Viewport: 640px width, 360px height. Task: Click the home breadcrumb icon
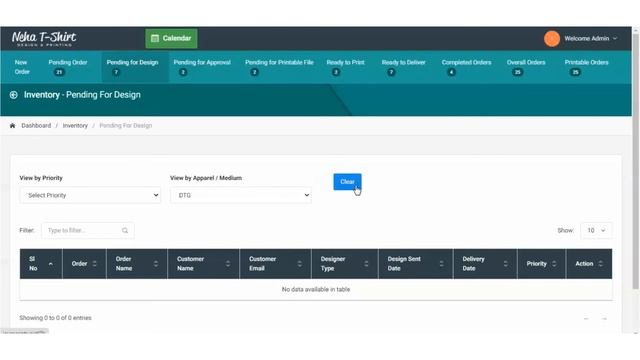(12, 126)
